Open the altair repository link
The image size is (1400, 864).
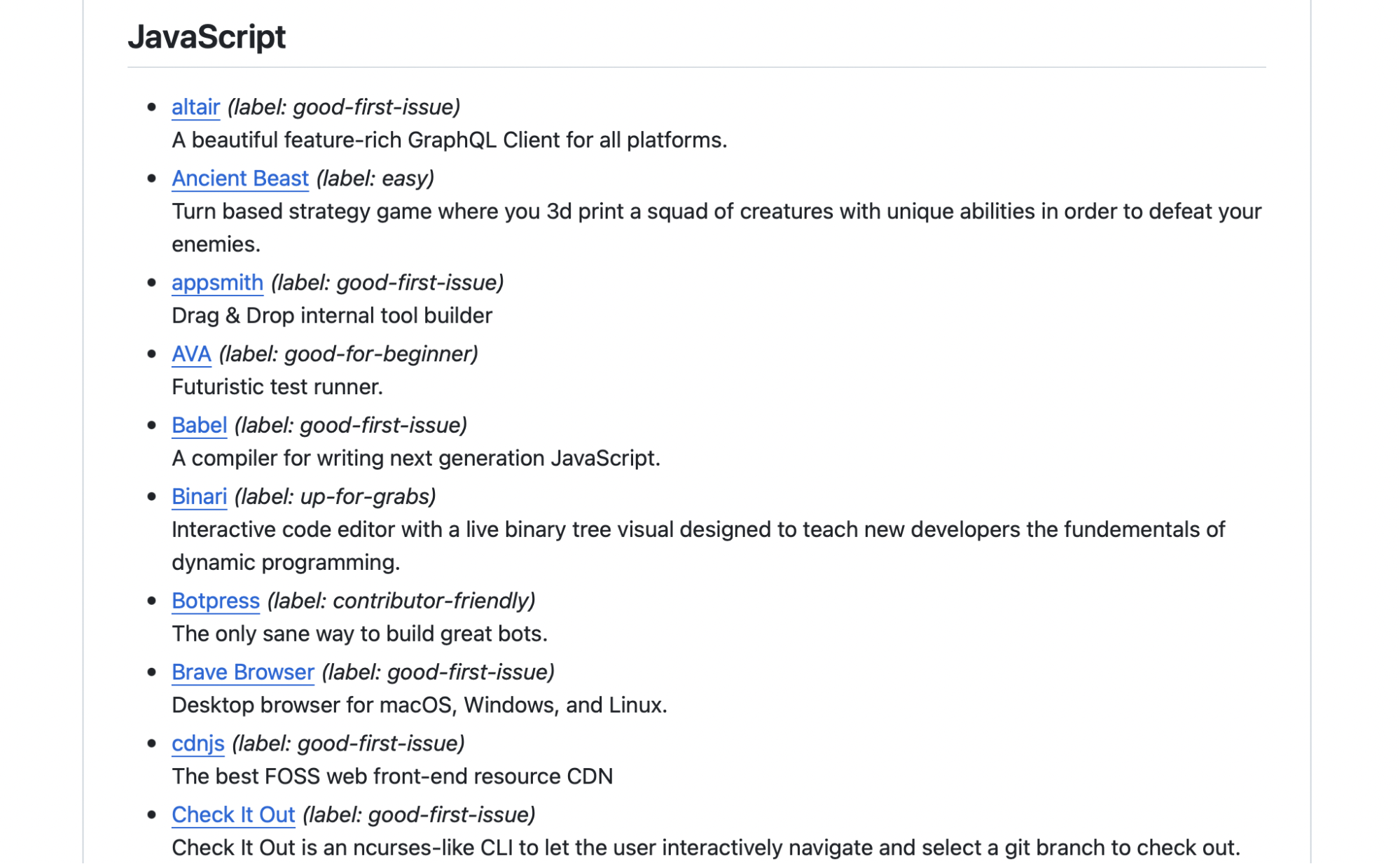[197, 108]
